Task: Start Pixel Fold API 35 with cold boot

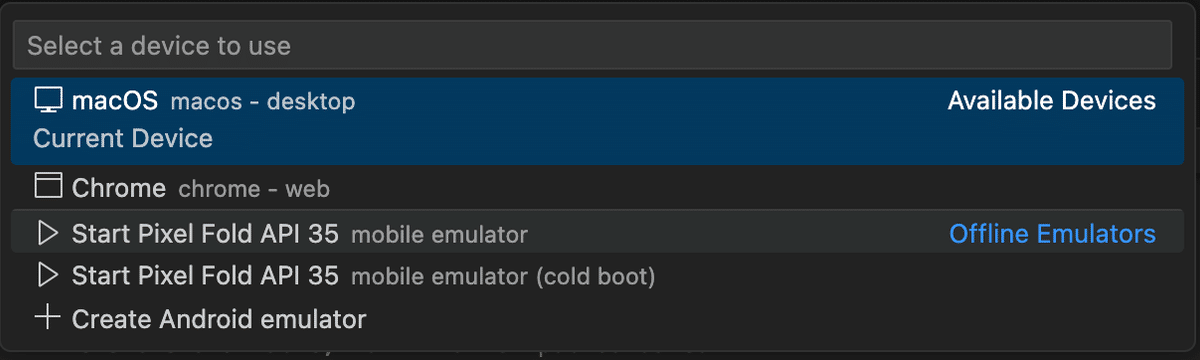Action: 598,274
